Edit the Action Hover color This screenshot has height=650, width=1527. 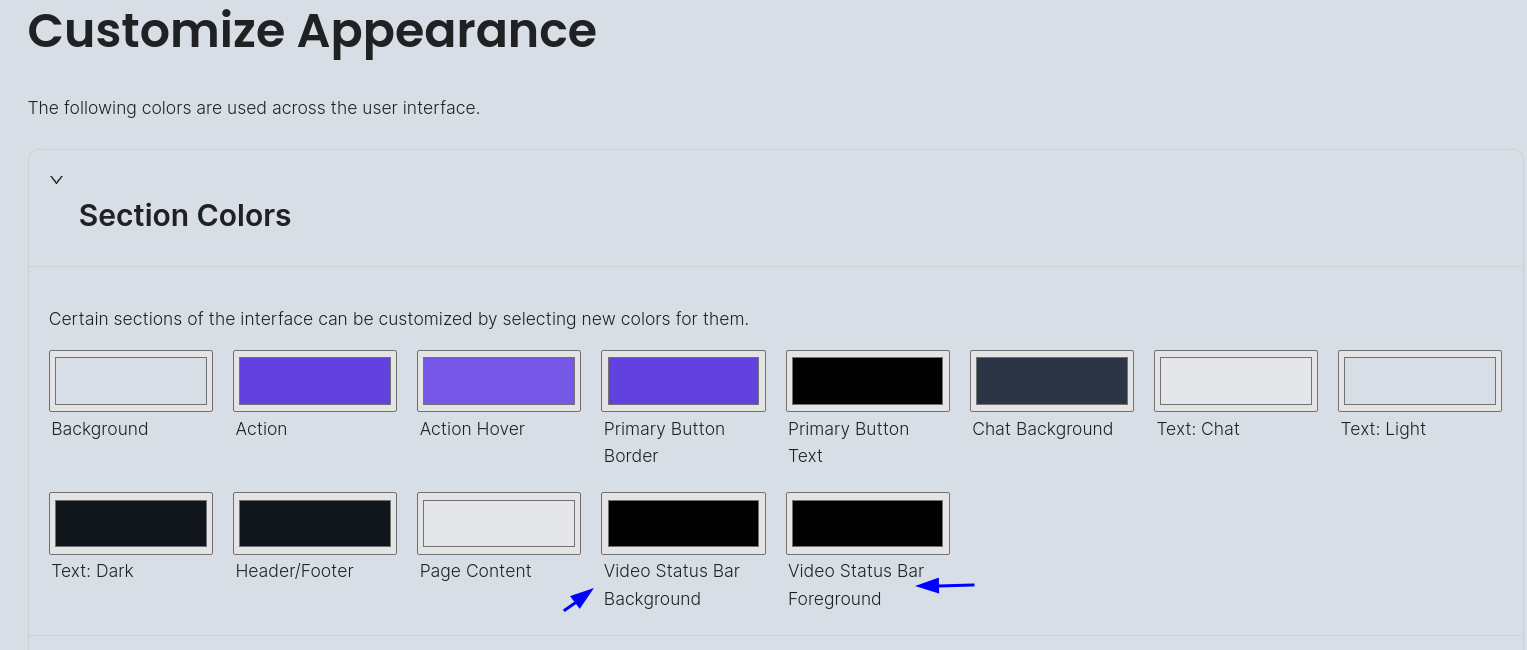498,380
